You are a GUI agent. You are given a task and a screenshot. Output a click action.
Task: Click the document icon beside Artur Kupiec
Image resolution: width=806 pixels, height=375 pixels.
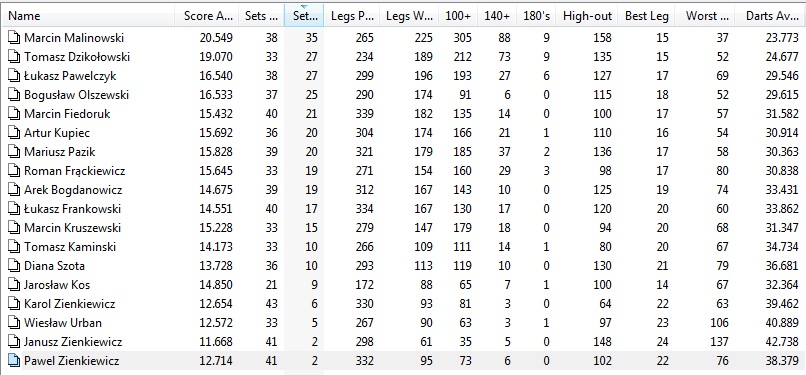pyautogui.click(x=15, y=133)
